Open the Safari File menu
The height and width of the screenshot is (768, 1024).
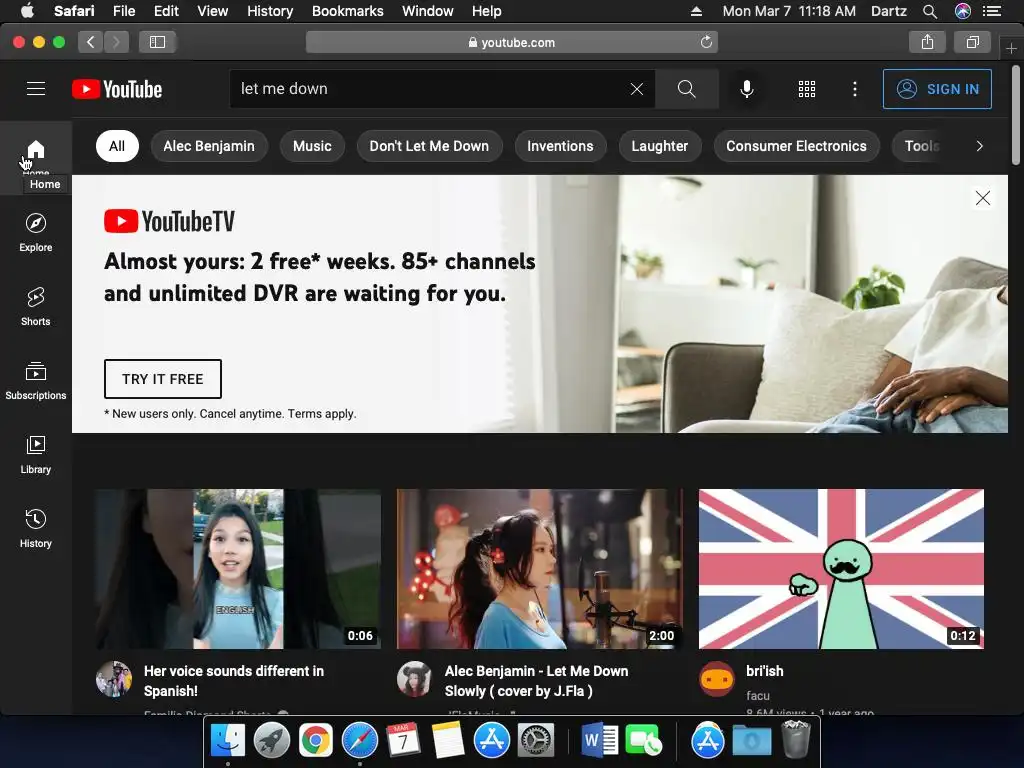tap(123, 11)
